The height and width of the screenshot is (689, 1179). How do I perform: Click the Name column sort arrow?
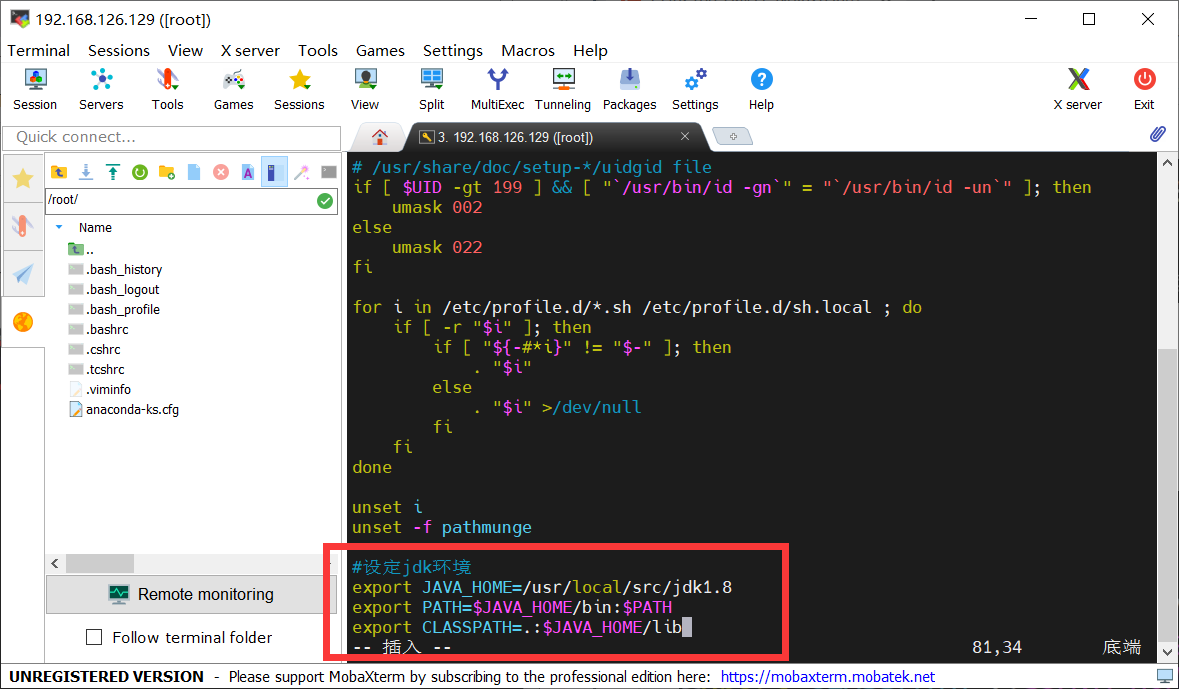pos(59,227)
